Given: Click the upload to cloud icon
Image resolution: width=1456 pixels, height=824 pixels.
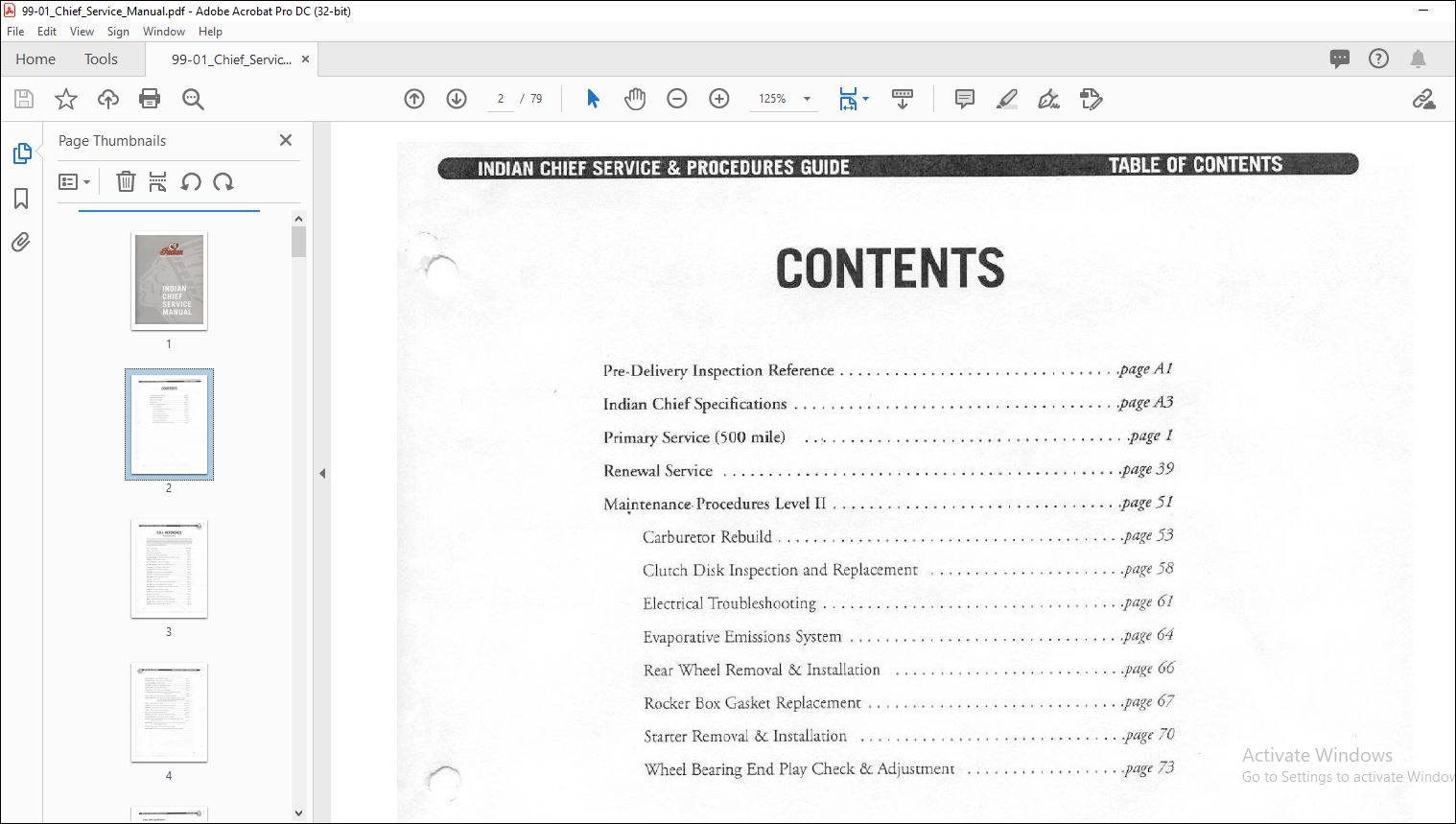Looking at the screenshot, I should [108, 99].
